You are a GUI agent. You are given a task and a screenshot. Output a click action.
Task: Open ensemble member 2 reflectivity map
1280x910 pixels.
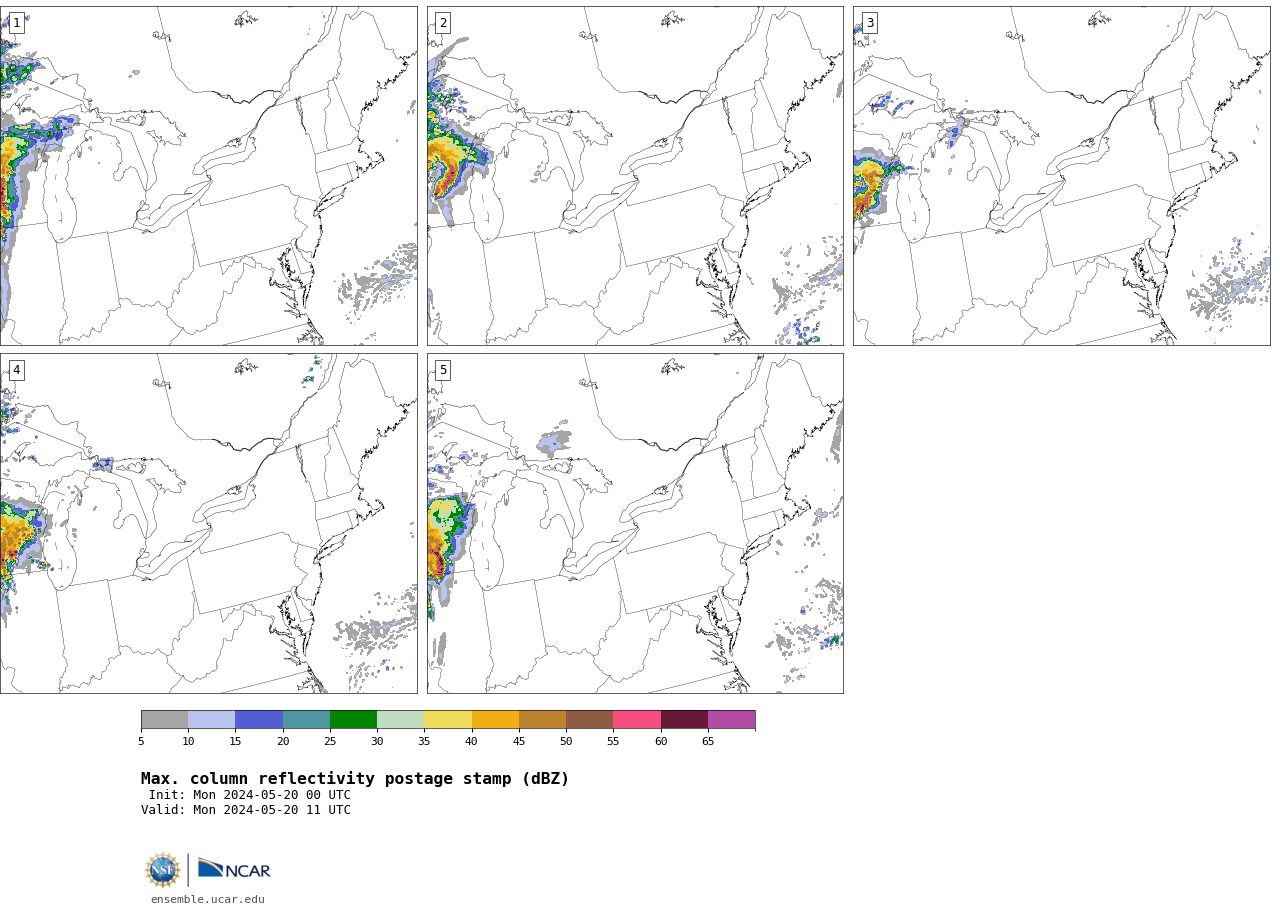[635, 176]
